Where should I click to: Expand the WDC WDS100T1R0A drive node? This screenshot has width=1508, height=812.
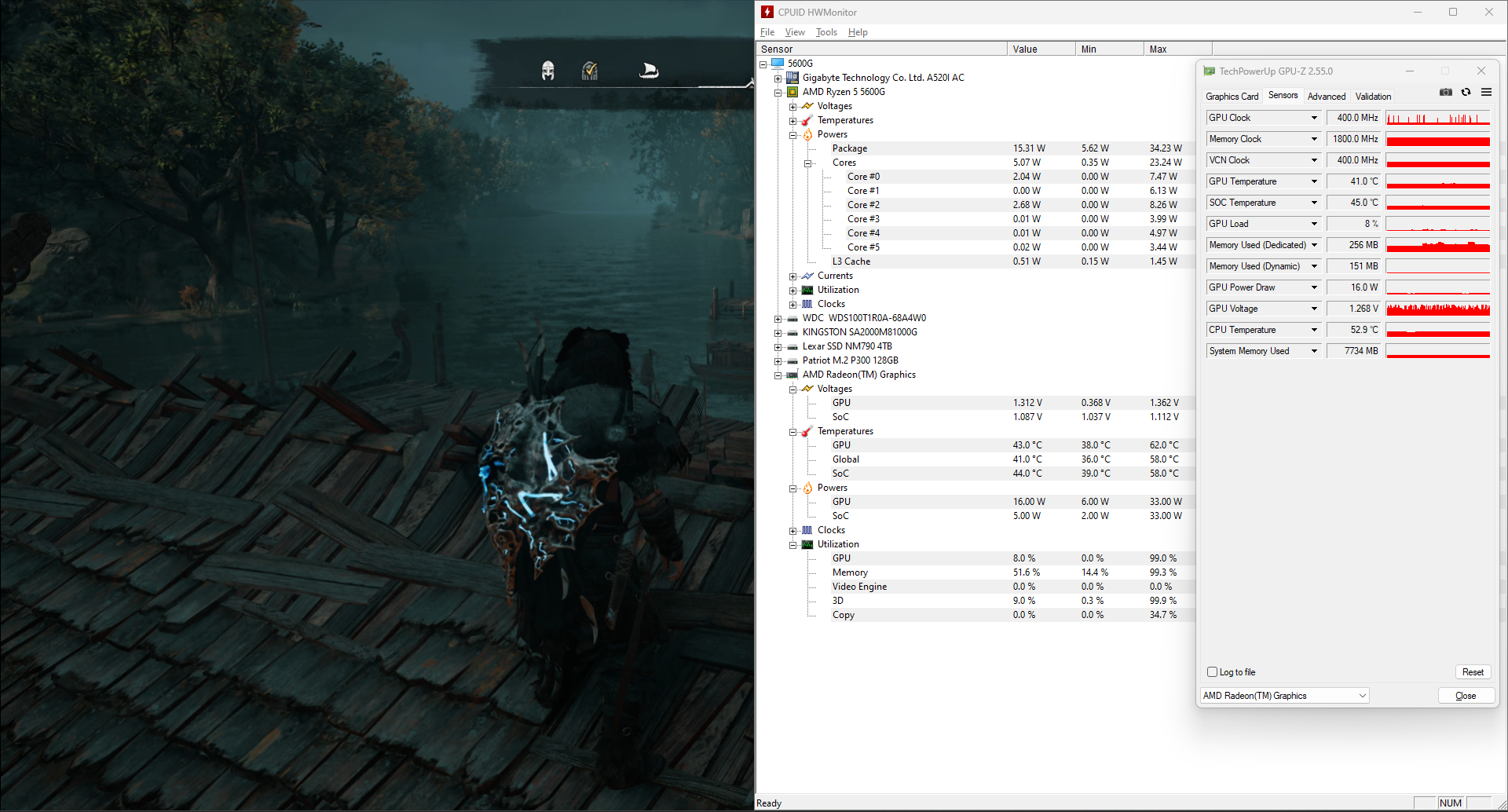[778, 319]
